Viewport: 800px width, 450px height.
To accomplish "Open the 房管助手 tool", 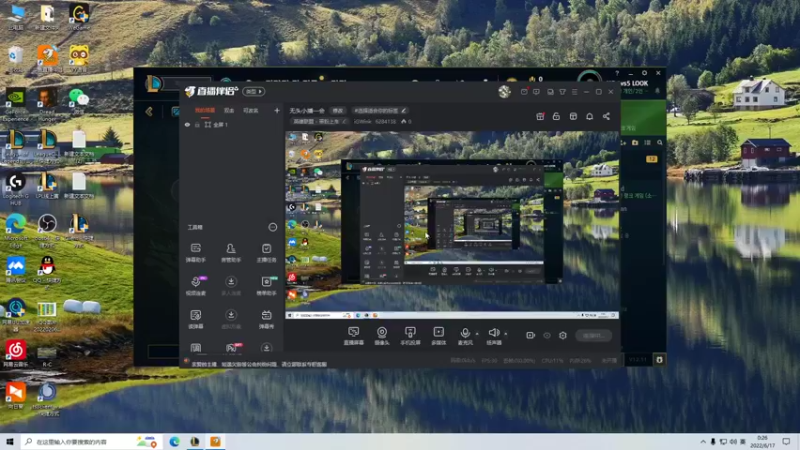I will pyautogui.click(x=231, y=252).
